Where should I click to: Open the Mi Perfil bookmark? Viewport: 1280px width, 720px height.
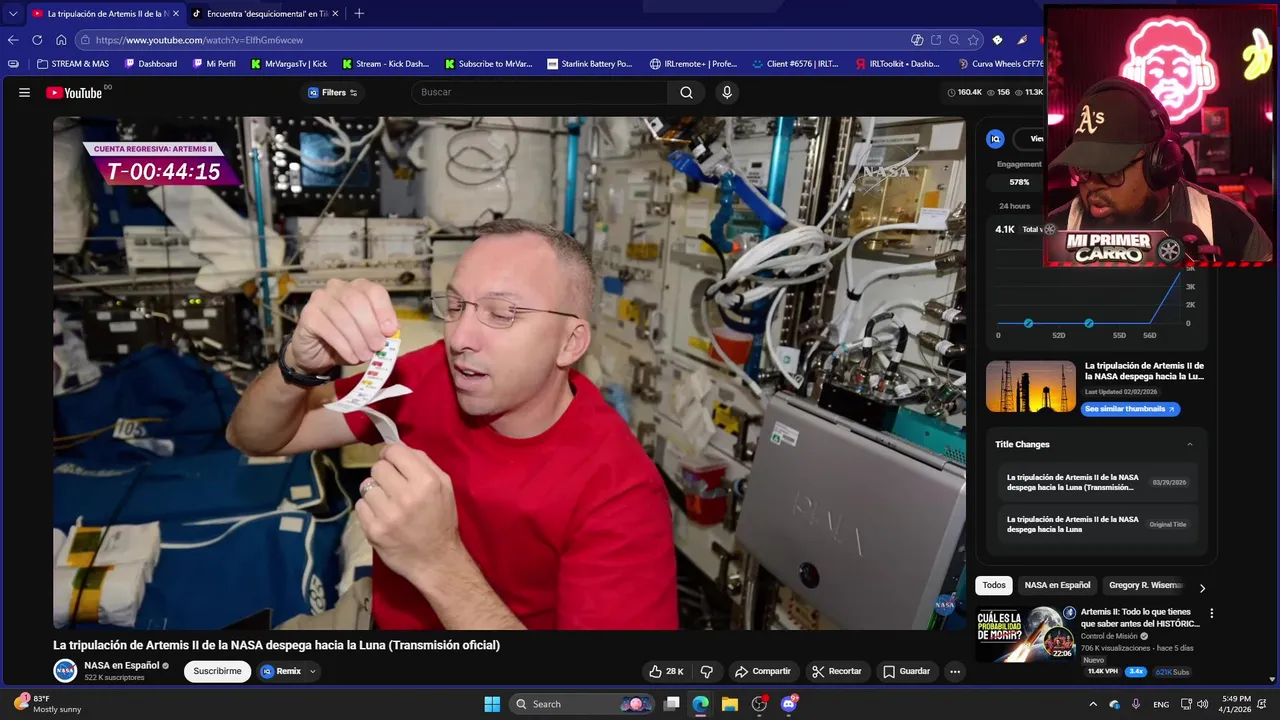213,63
